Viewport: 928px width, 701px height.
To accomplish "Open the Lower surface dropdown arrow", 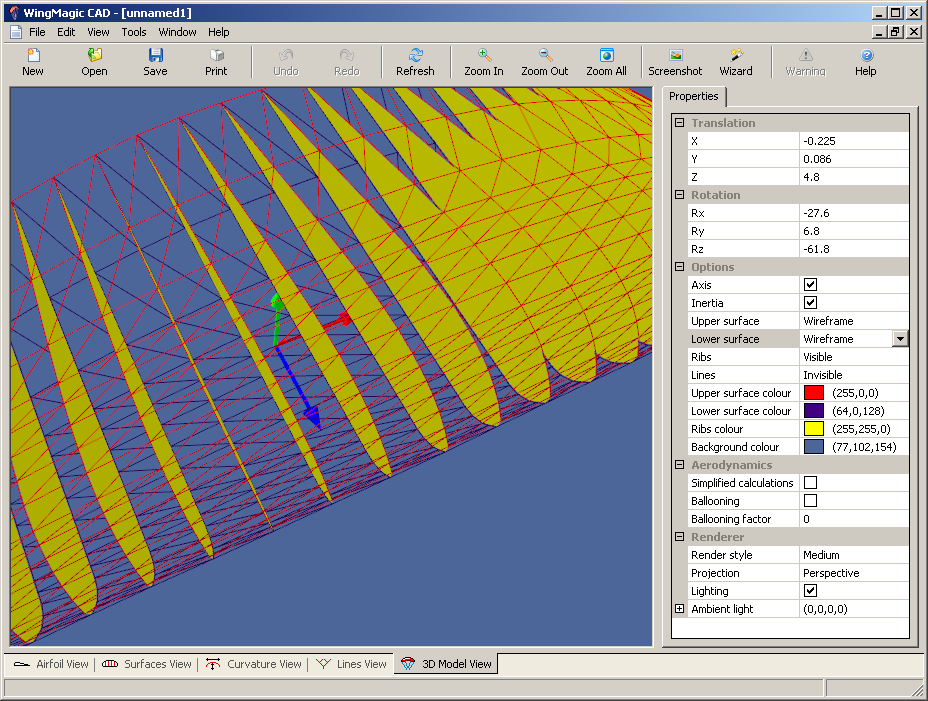I will [x=900, y=339].
